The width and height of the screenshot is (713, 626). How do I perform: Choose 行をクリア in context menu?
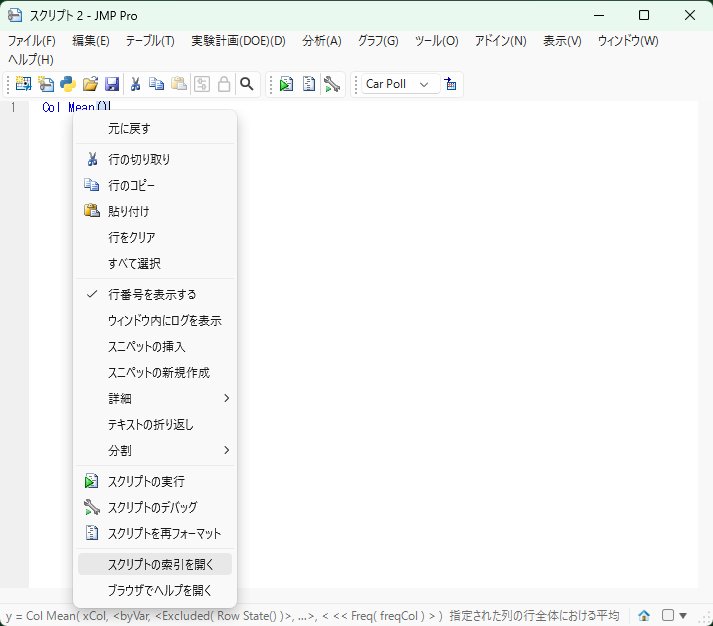[155, 237]
